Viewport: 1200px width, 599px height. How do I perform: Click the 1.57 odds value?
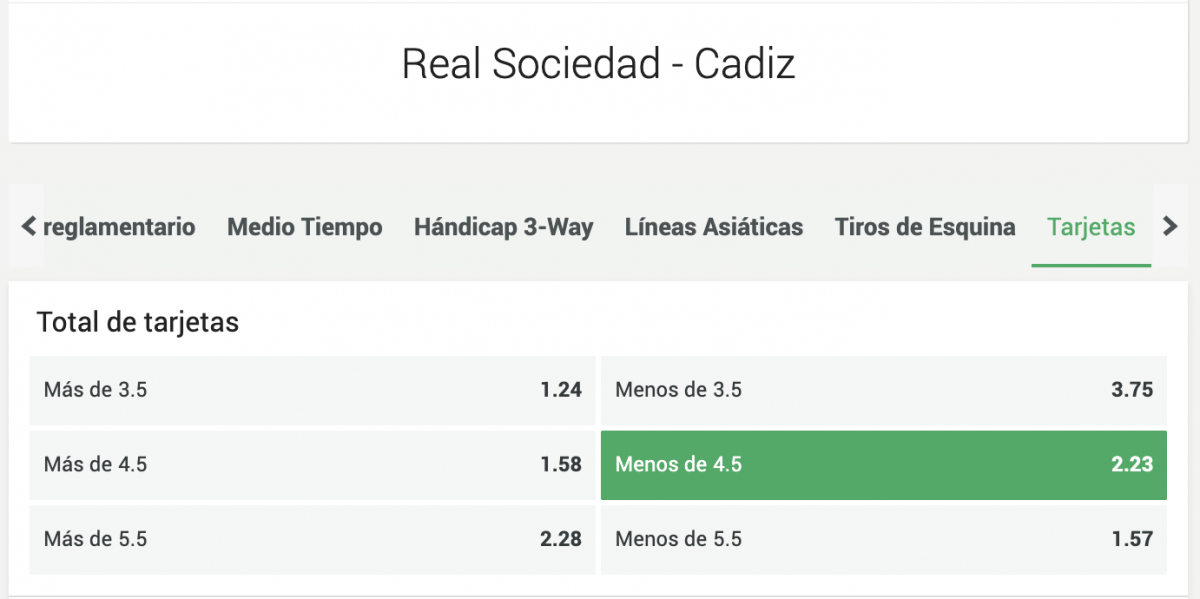tap(1132, 539)
